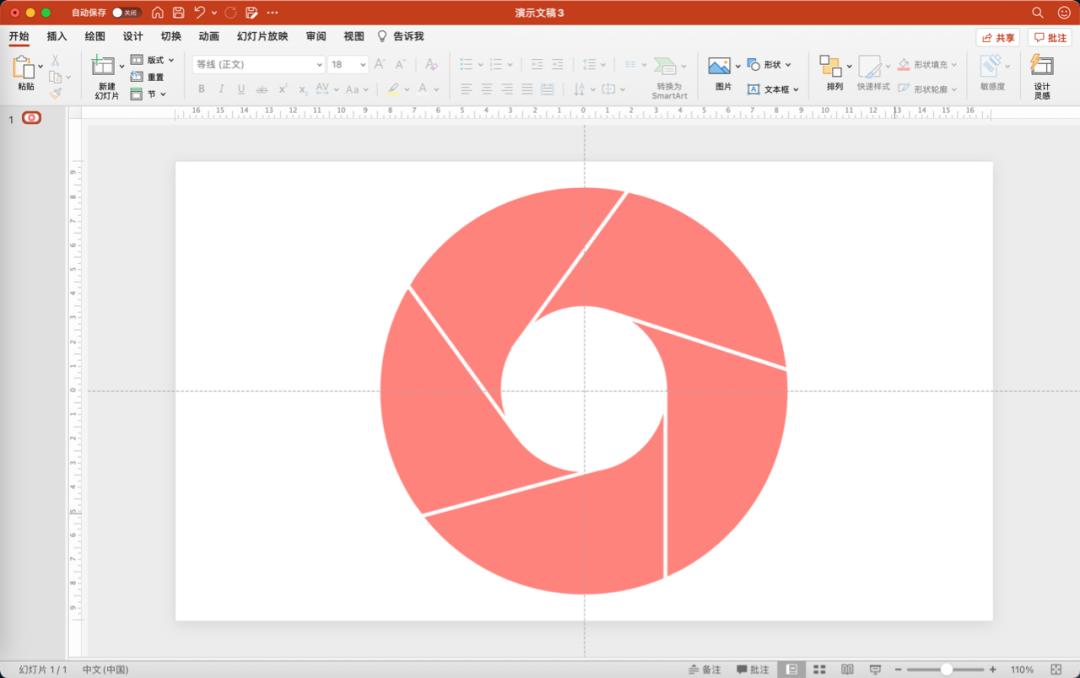The width and height of the screenshot is (1080, 678).
Task: Click the Quick Styles (快速样式) icon
Action: click(x=870, y=67)
